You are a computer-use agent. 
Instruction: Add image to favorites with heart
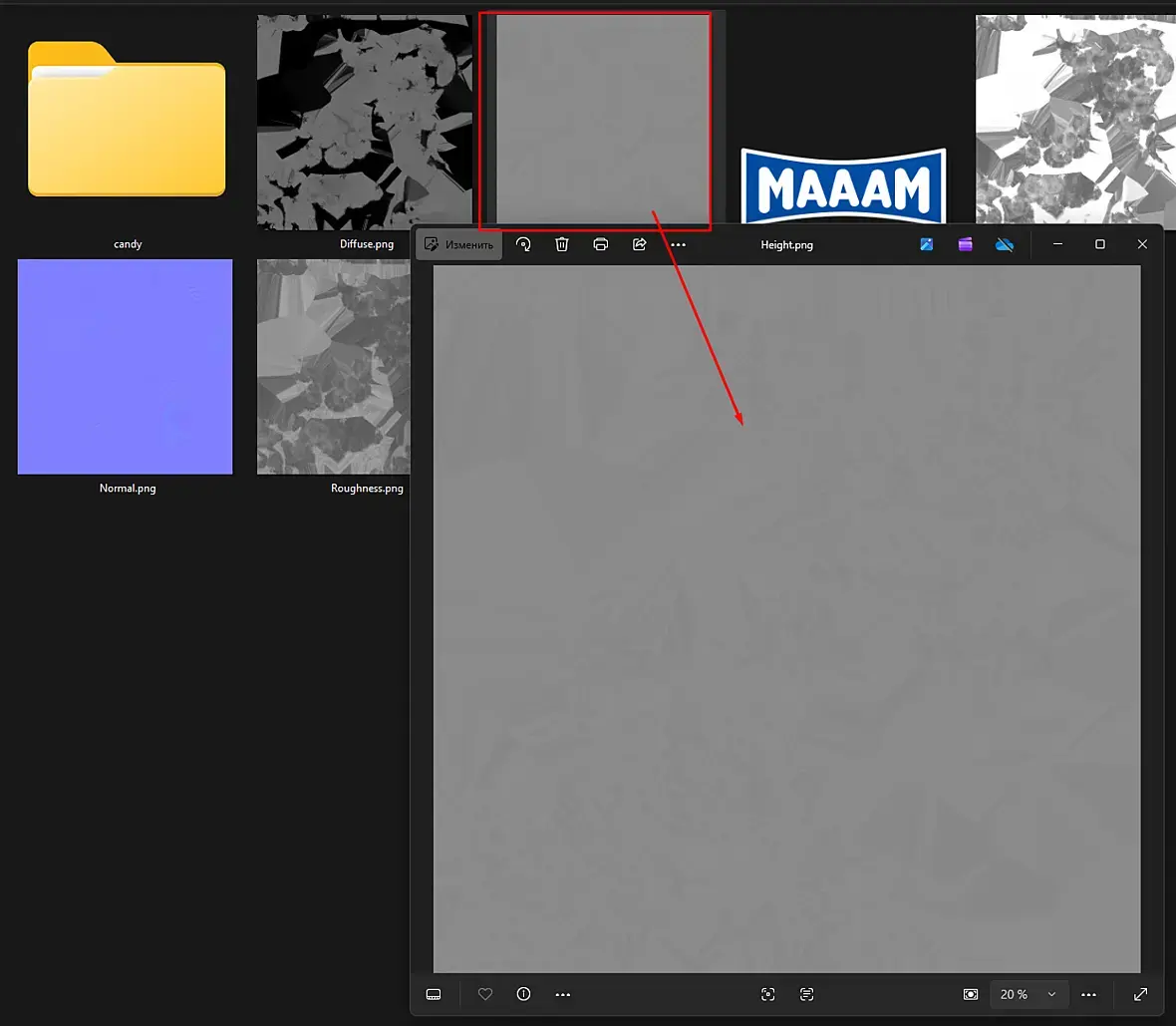tap(485, 994)
